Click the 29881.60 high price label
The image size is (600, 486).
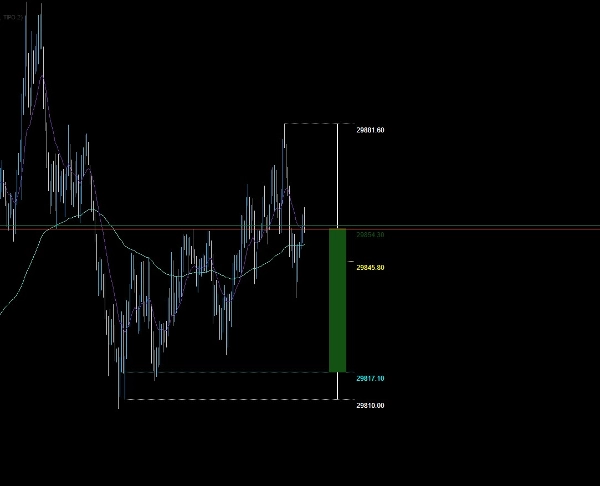pos(370,130)
